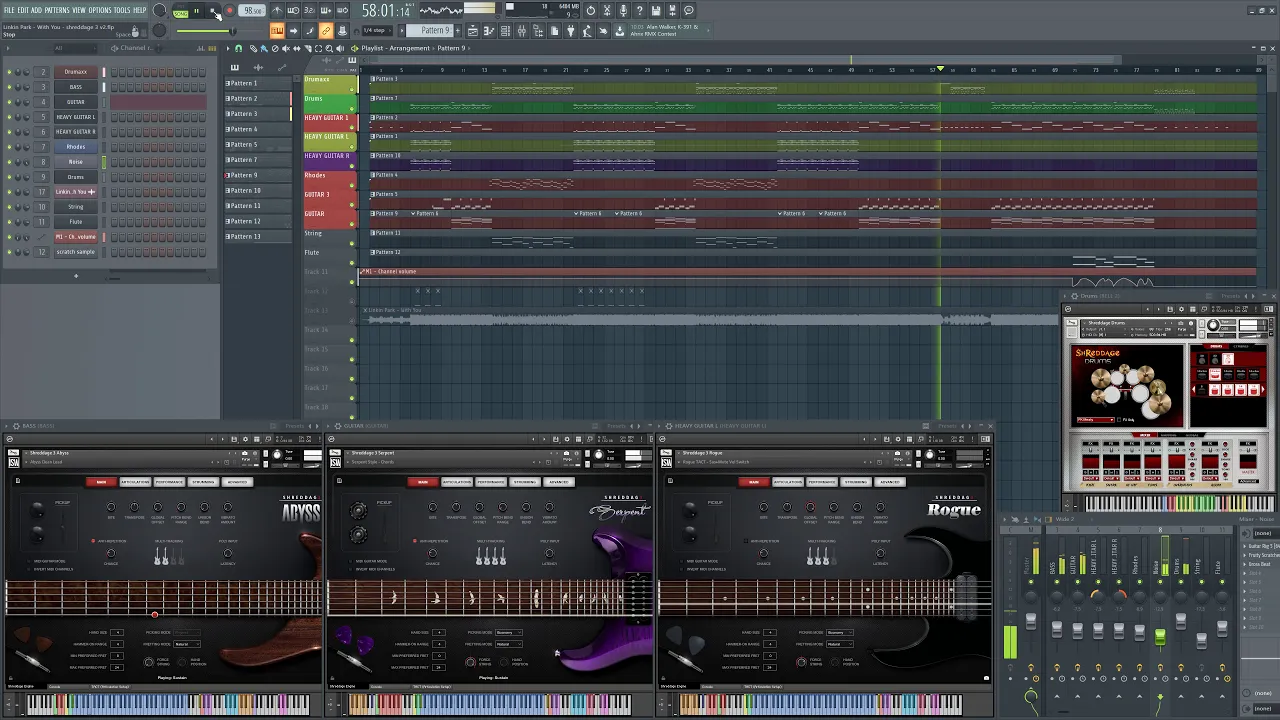Open the Piano roll via toolbar shortcut icon
The height and width of the screenshot is (720, 1280).
(x=489, y=31)
